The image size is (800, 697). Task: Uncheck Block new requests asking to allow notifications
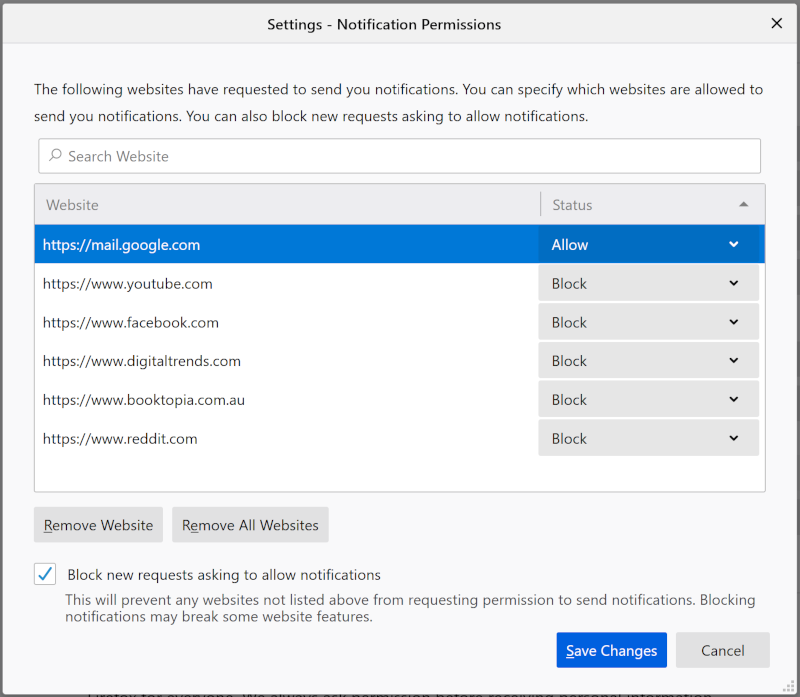(x=45, y=575)
